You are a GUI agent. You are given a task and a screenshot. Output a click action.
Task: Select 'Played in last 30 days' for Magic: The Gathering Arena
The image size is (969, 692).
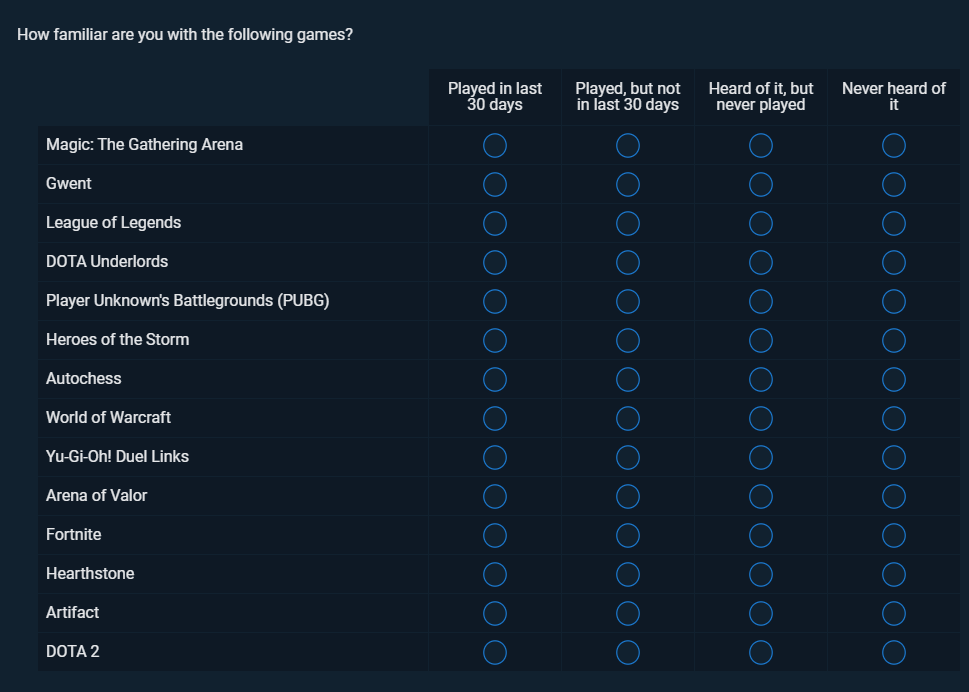pos(494,145)
